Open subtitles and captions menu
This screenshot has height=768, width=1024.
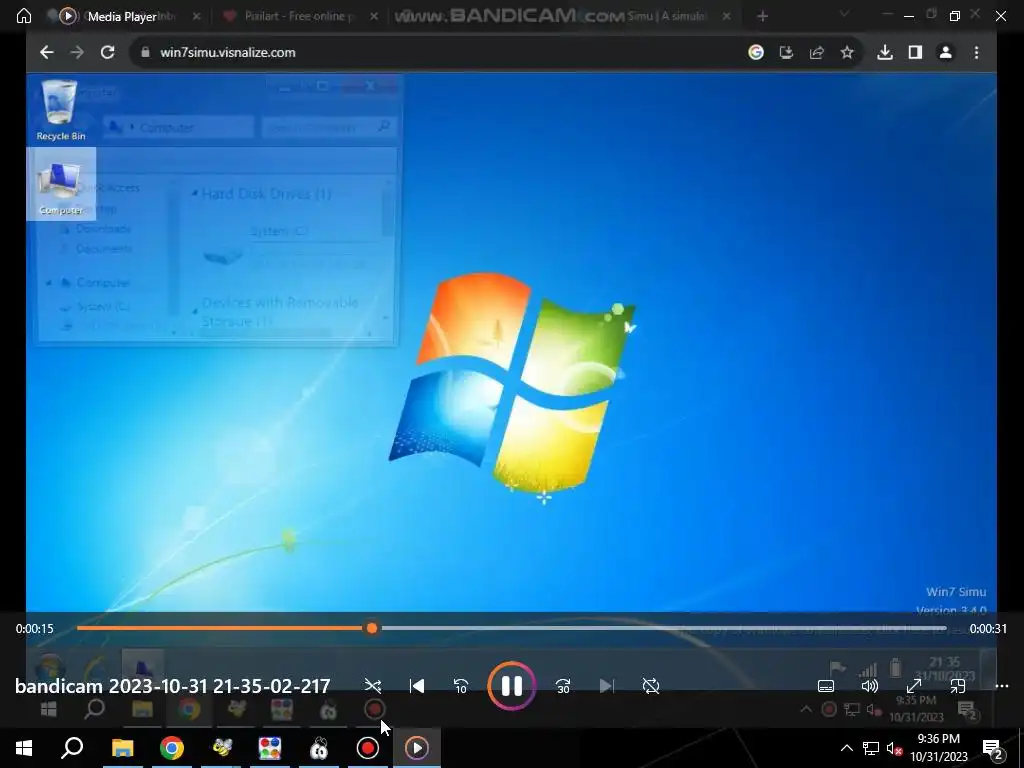(825, 686)
